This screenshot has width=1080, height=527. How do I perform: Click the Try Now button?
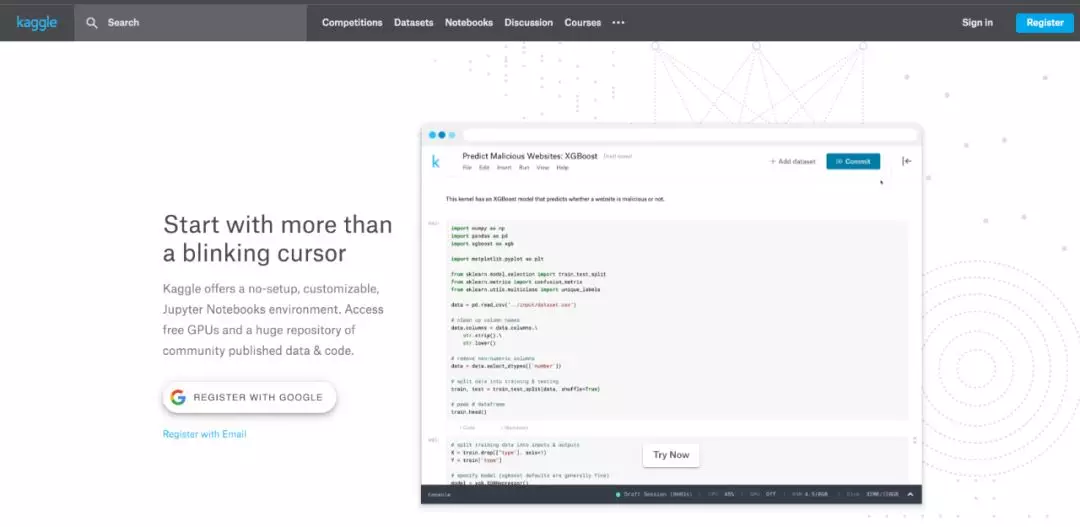pyautogui.click(x=671, y=455)
